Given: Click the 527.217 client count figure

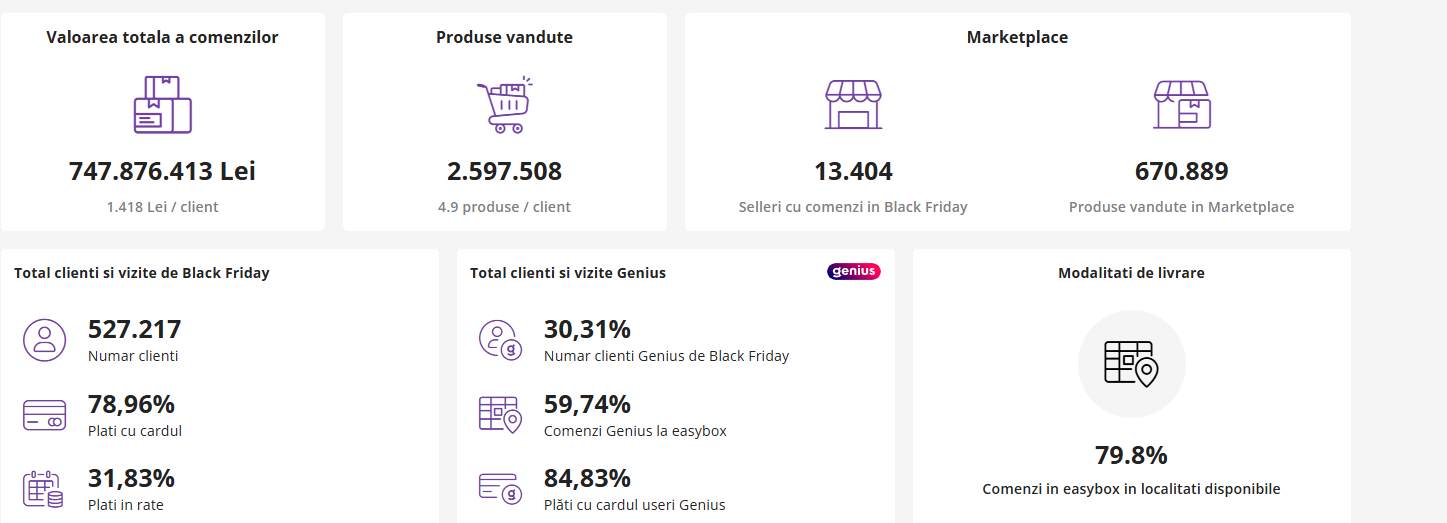Looking at the screenshot, I should click(134, 329).
